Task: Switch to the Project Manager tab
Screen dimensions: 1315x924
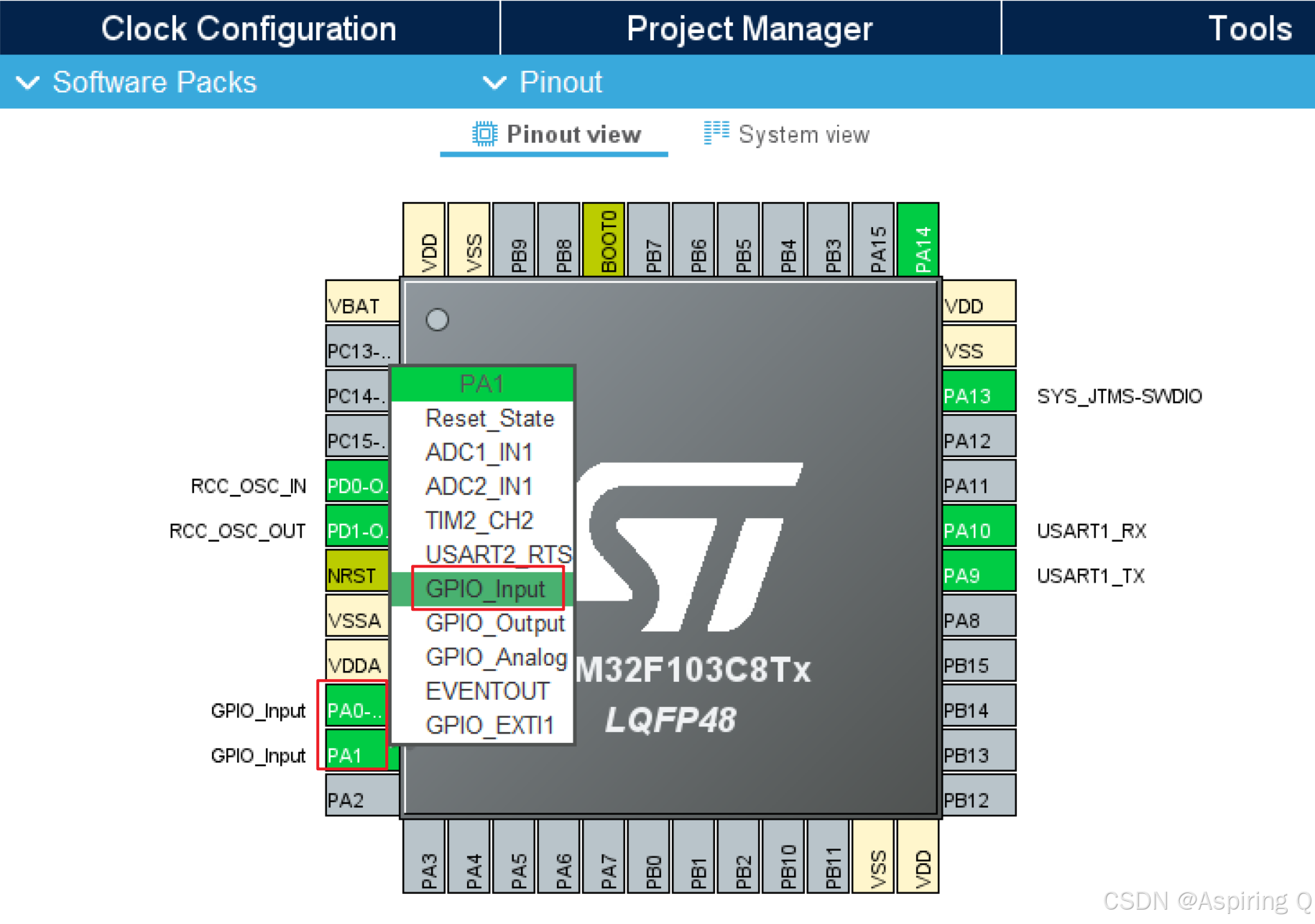Action: pos(749,29)
